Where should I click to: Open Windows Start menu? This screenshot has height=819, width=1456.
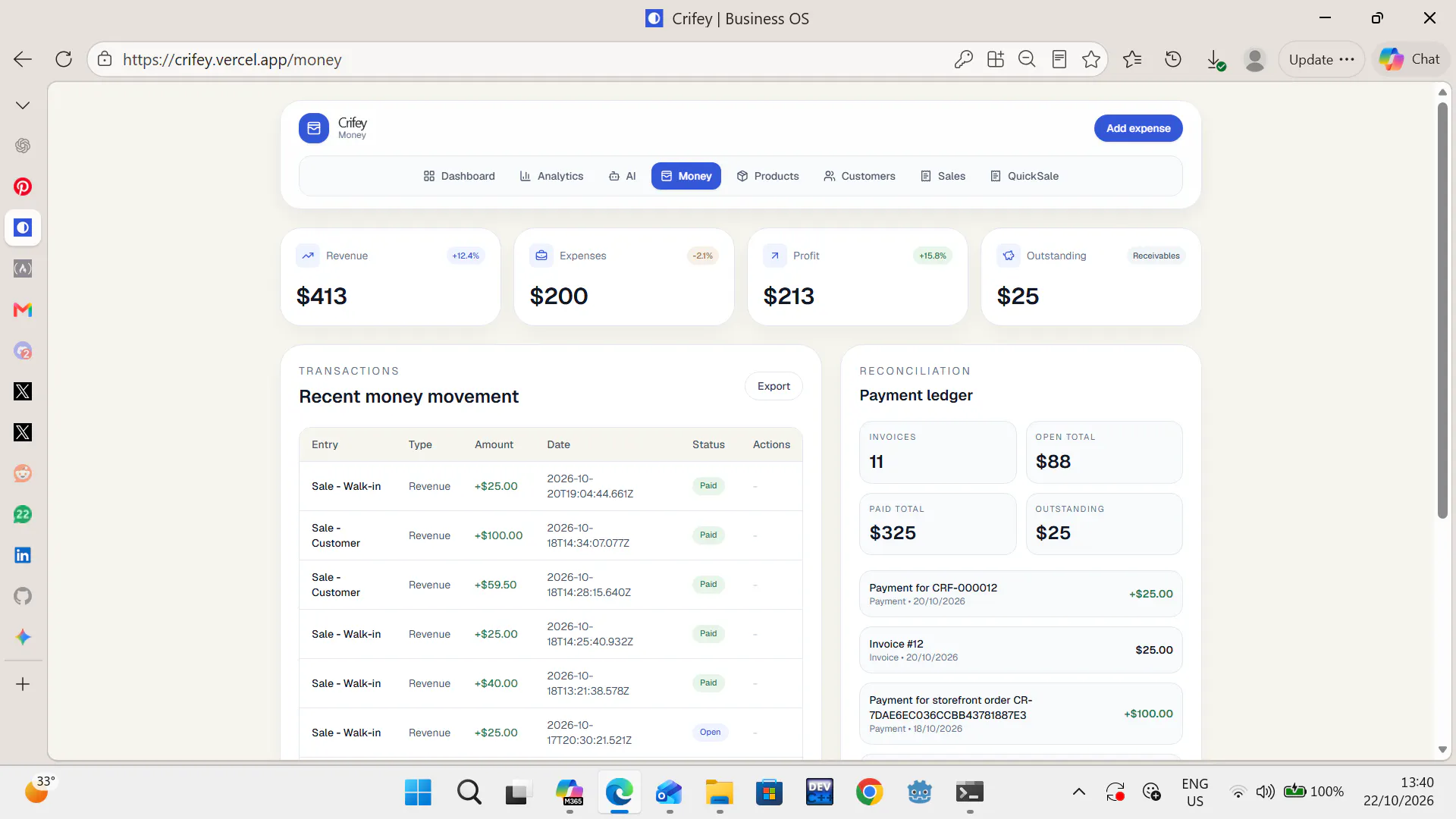pyautogui.click(x=418, y=792)
